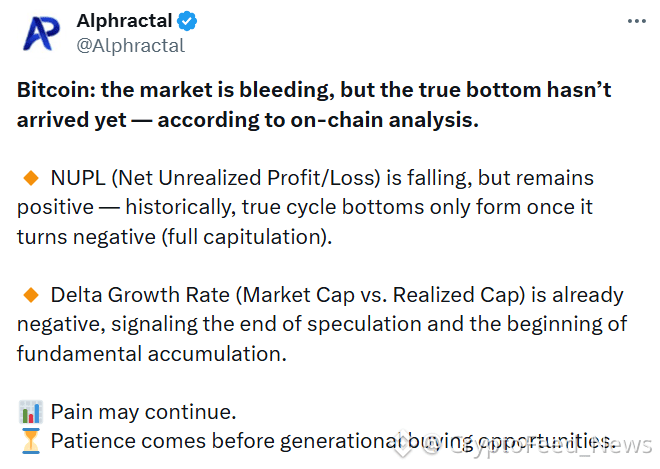
Task: Click the "fundamental accumulation." text
Action: pyautogui.click(x=152, y=354)
